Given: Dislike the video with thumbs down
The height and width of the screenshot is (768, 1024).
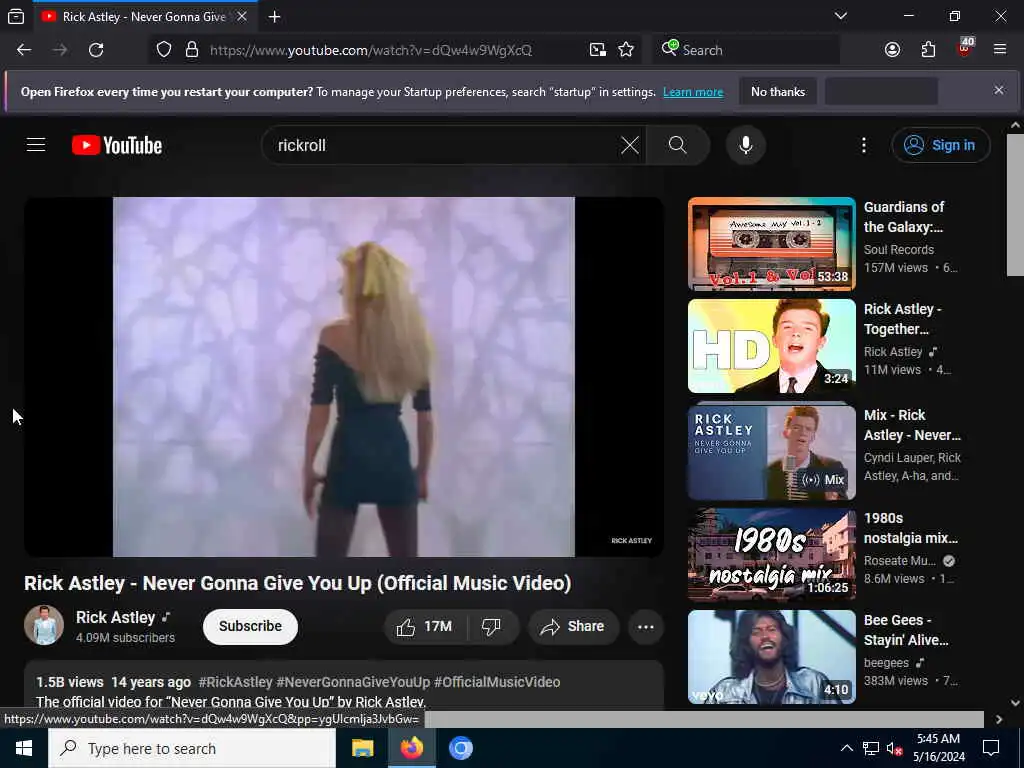Looking at the screenshot, I should (x=492, y=626).
